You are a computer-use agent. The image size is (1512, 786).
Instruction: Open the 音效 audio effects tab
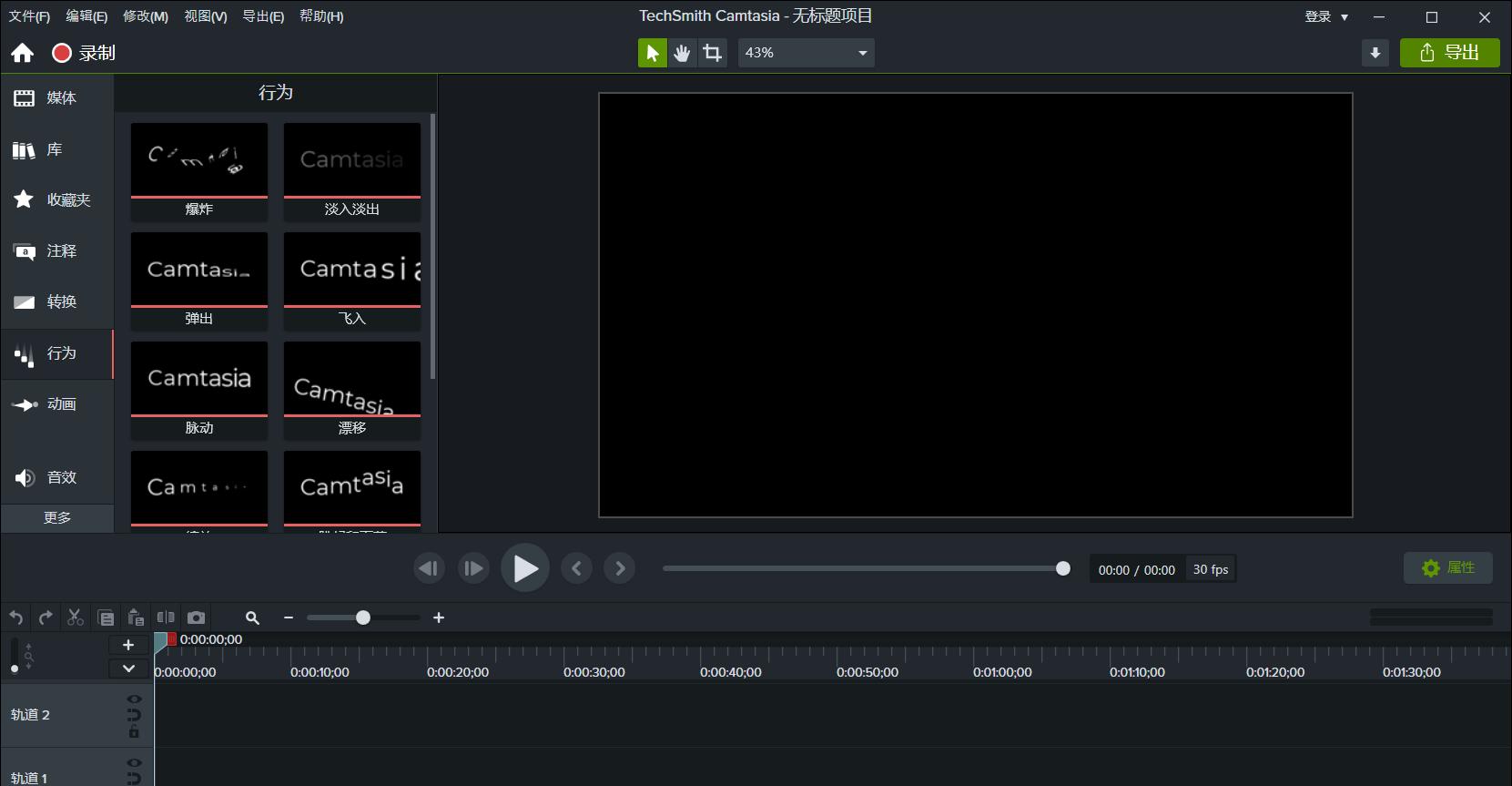[57, 477]
